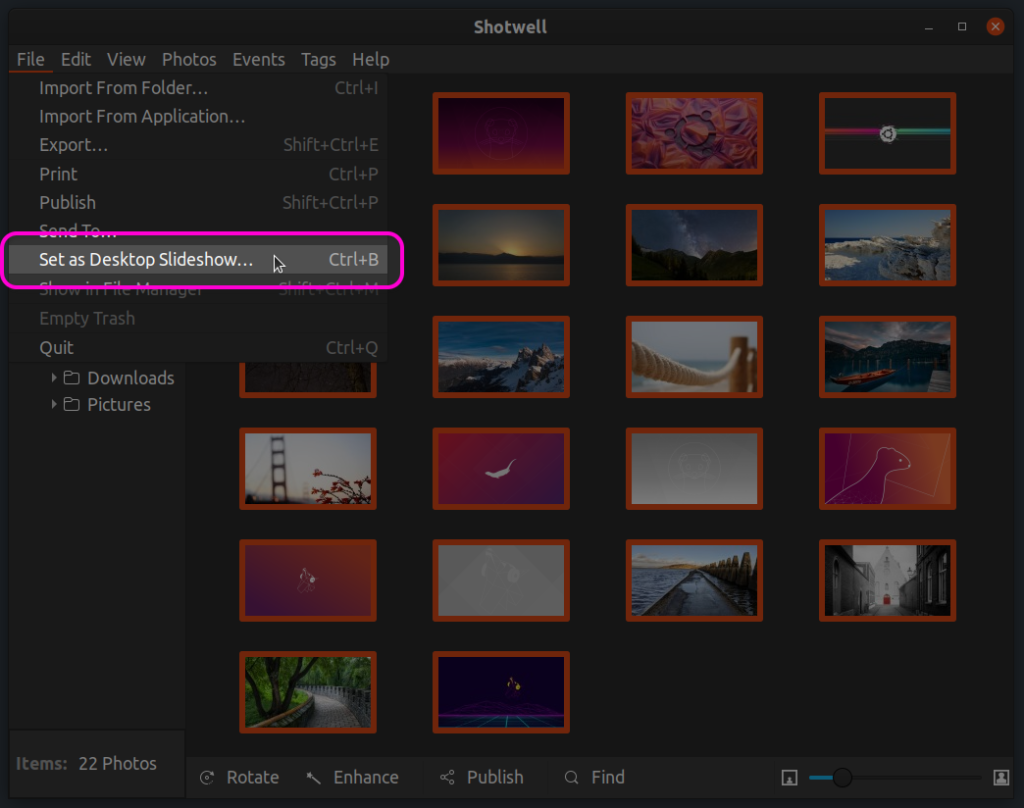The image size is (1024, 808).
Task: Select the ermine outline wallpaper thumbnail
Action: (x=888, y=468)
